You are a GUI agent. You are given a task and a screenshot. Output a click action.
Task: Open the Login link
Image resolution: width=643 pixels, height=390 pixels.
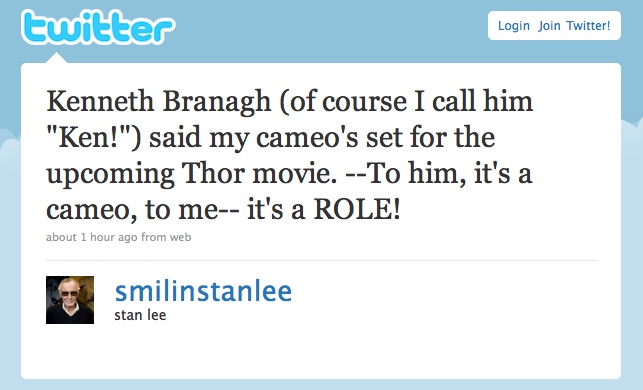513,26
